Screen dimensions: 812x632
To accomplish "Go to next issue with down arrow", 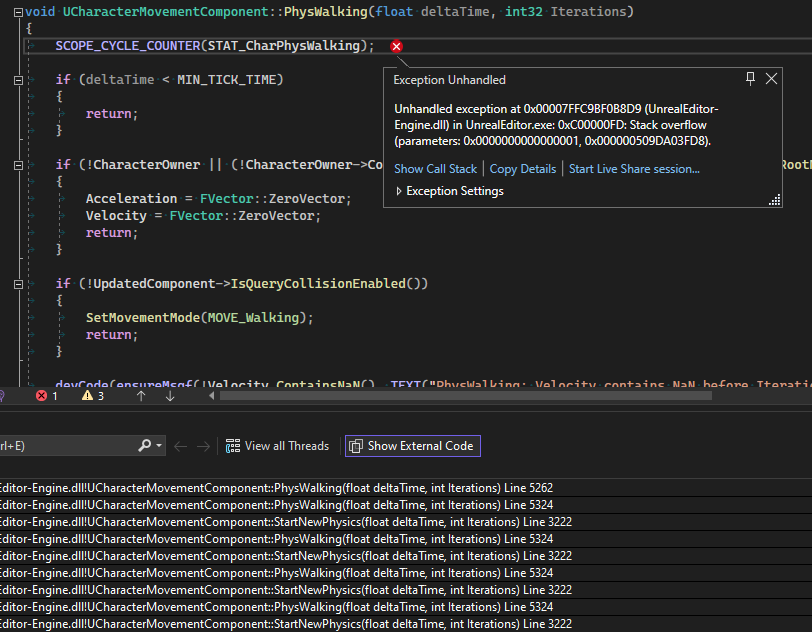I will tap(170, 396).
